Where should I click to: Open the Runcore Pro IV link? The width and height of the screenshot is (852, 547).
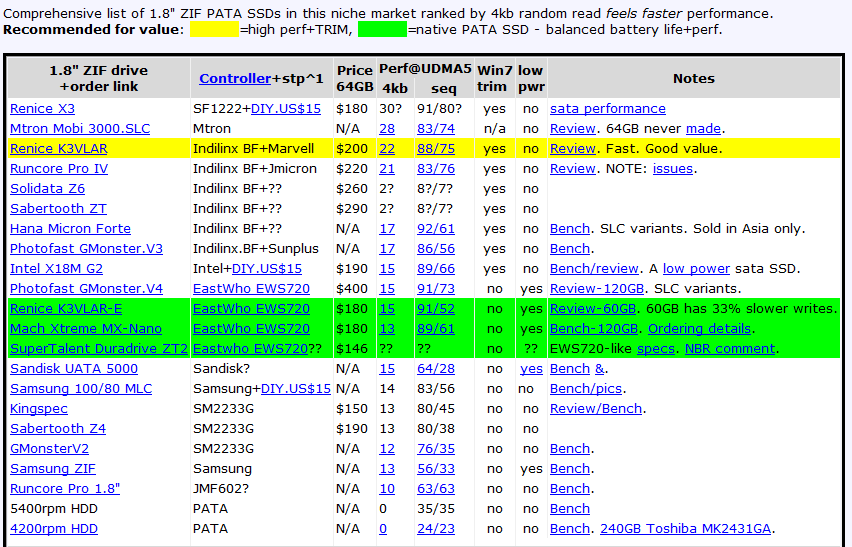59,169
